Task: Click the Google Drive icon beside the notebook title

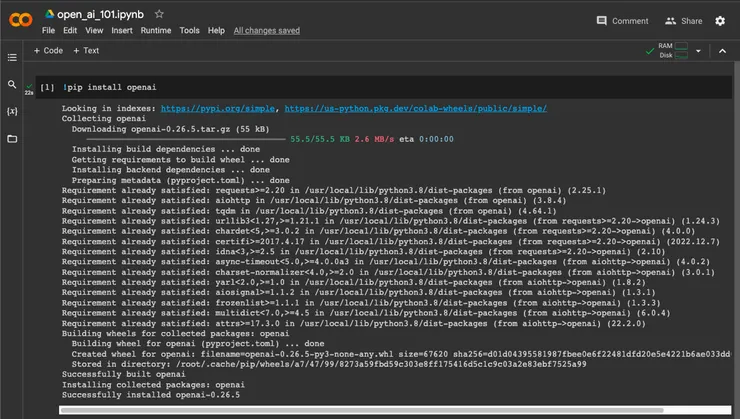Action: click(x=49, y=14)
